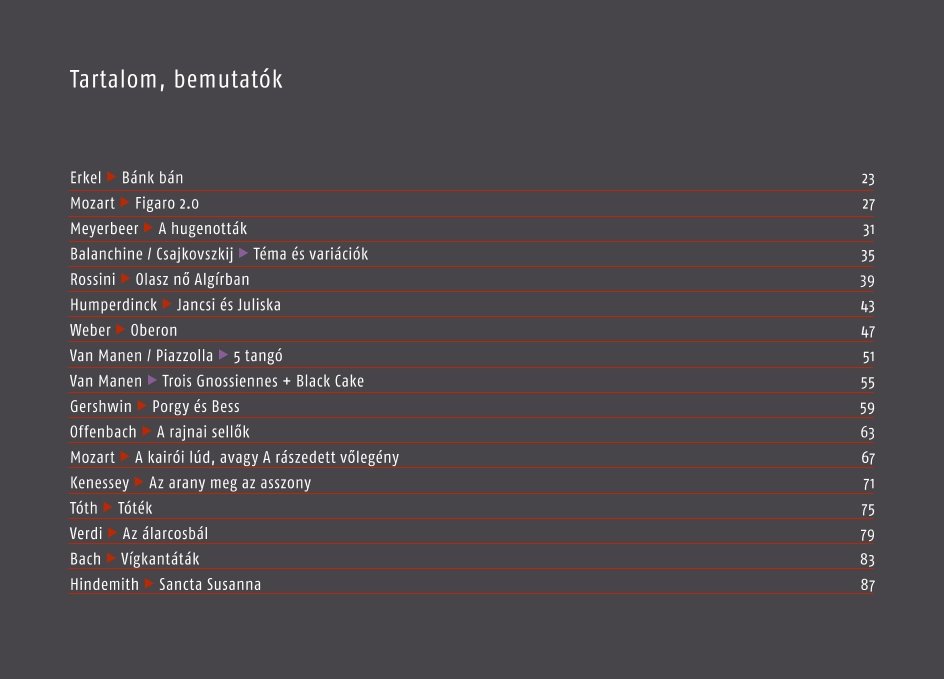Click the red arrow after Meyerbeer

148,228
